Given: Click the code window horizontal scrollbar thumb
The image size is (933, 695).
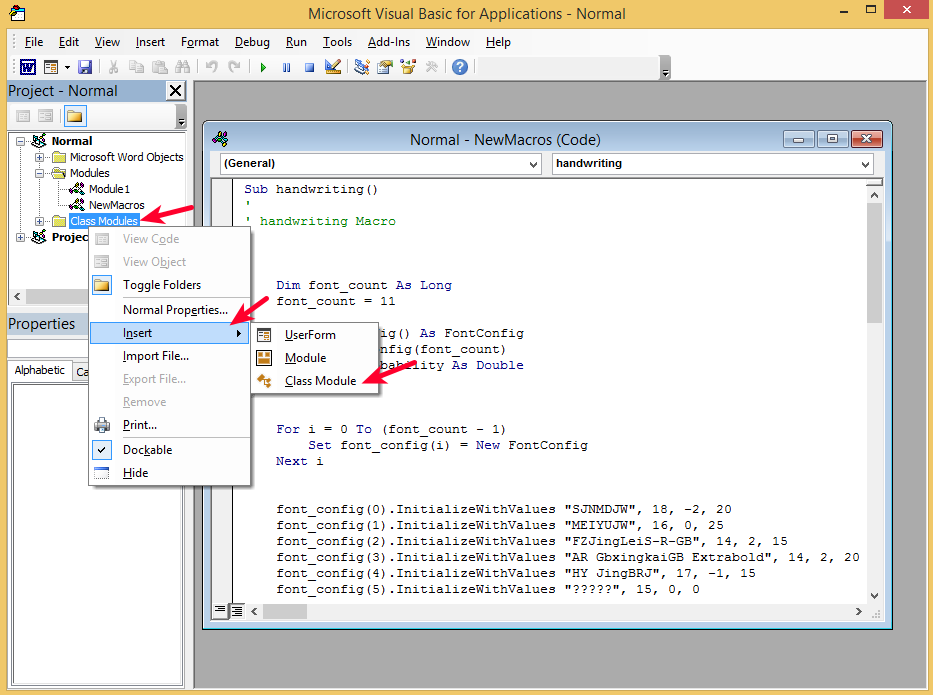Looking at the screenshot, I should (284, 611).
